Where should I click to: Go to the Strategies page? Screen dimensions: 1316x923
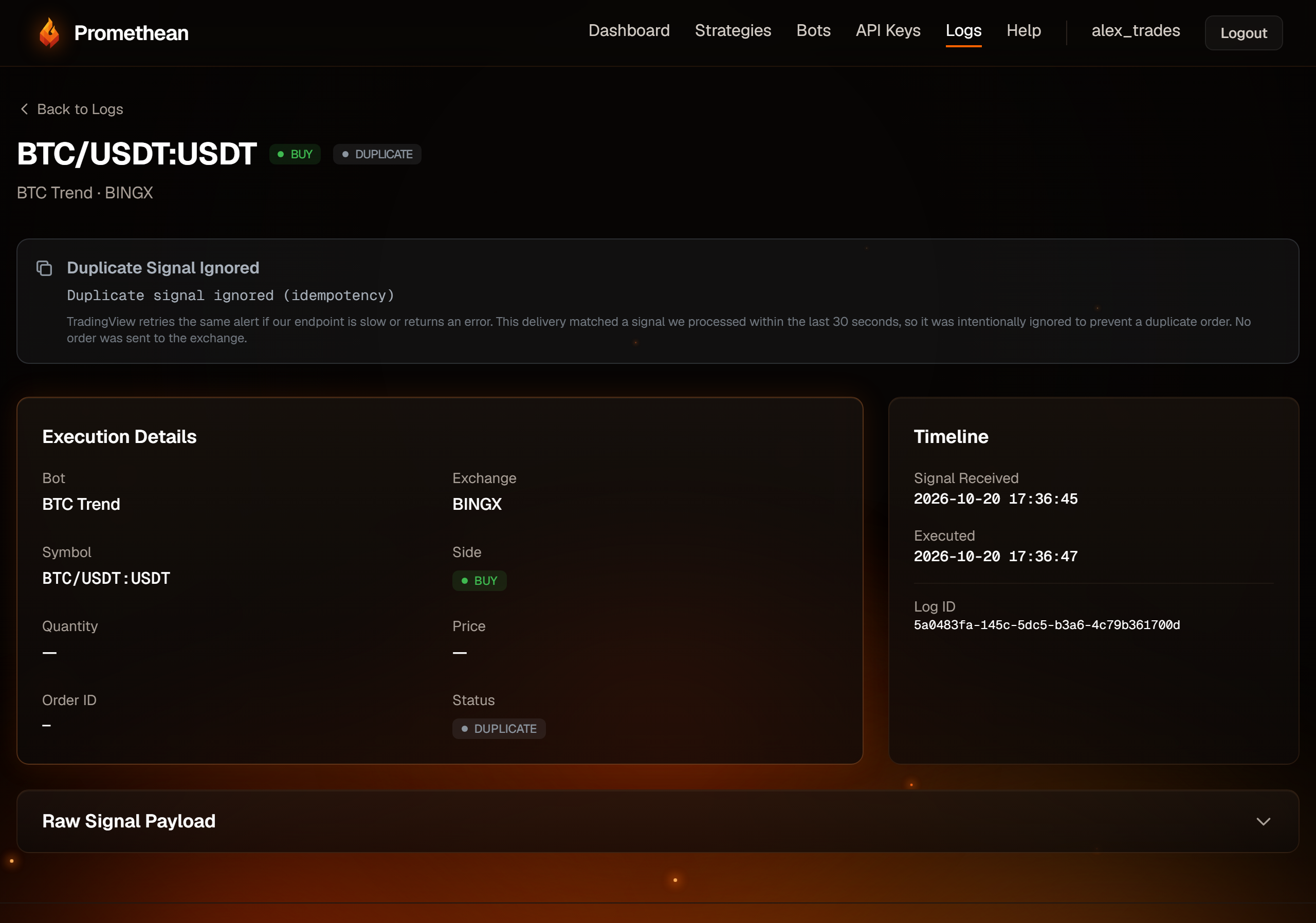point(733,30)
